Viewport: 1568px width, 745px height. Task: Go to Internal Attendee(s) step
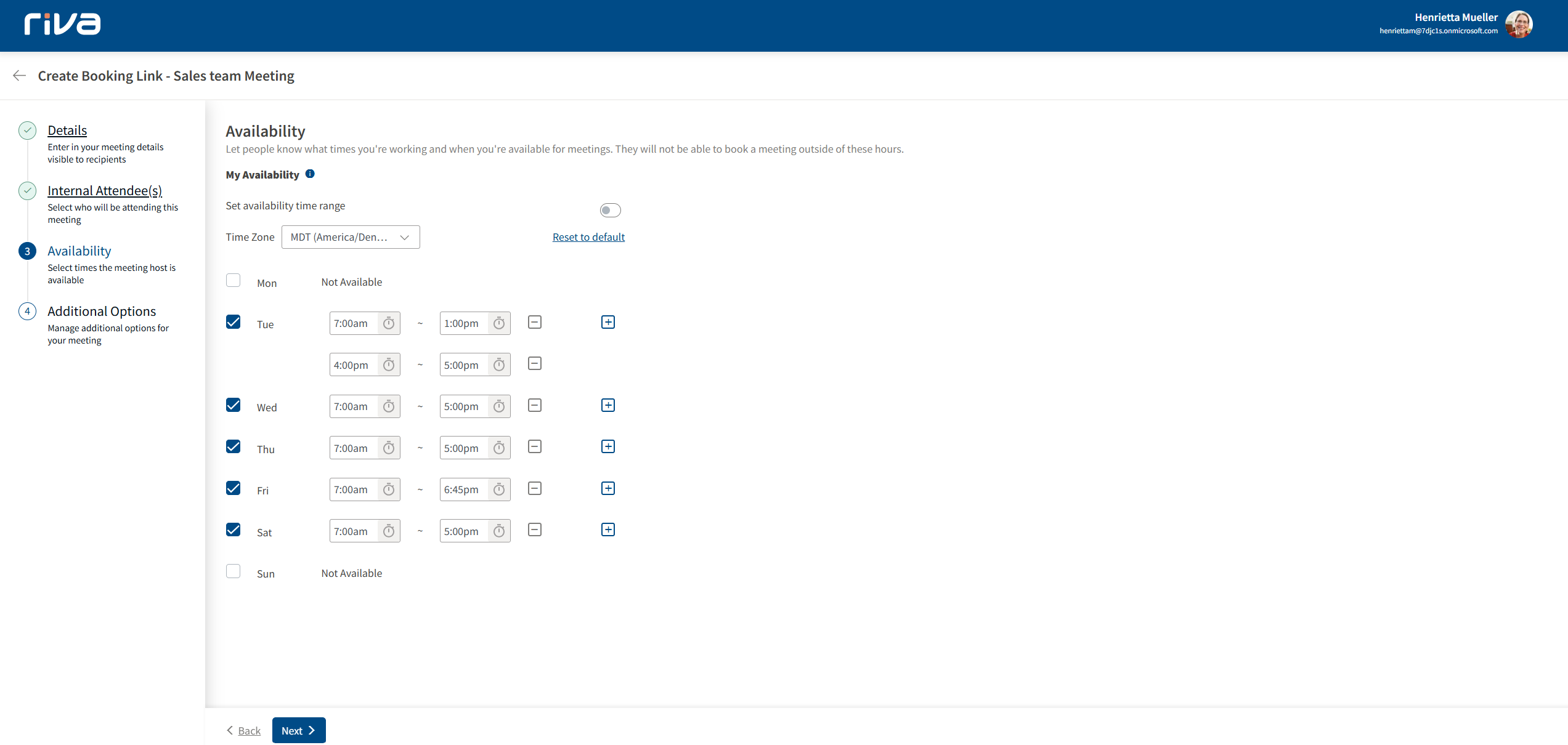pyautogui.click(x=105, y=190)
